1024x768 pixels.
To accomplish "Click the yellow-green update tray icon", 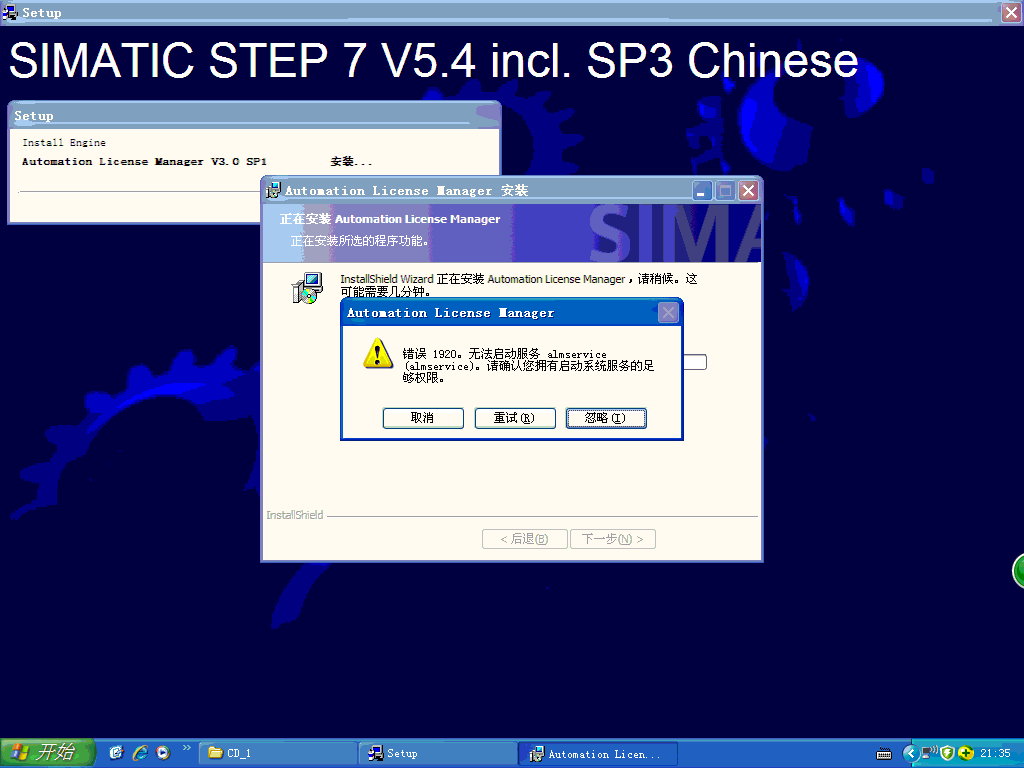I will [x=966, y=754].
